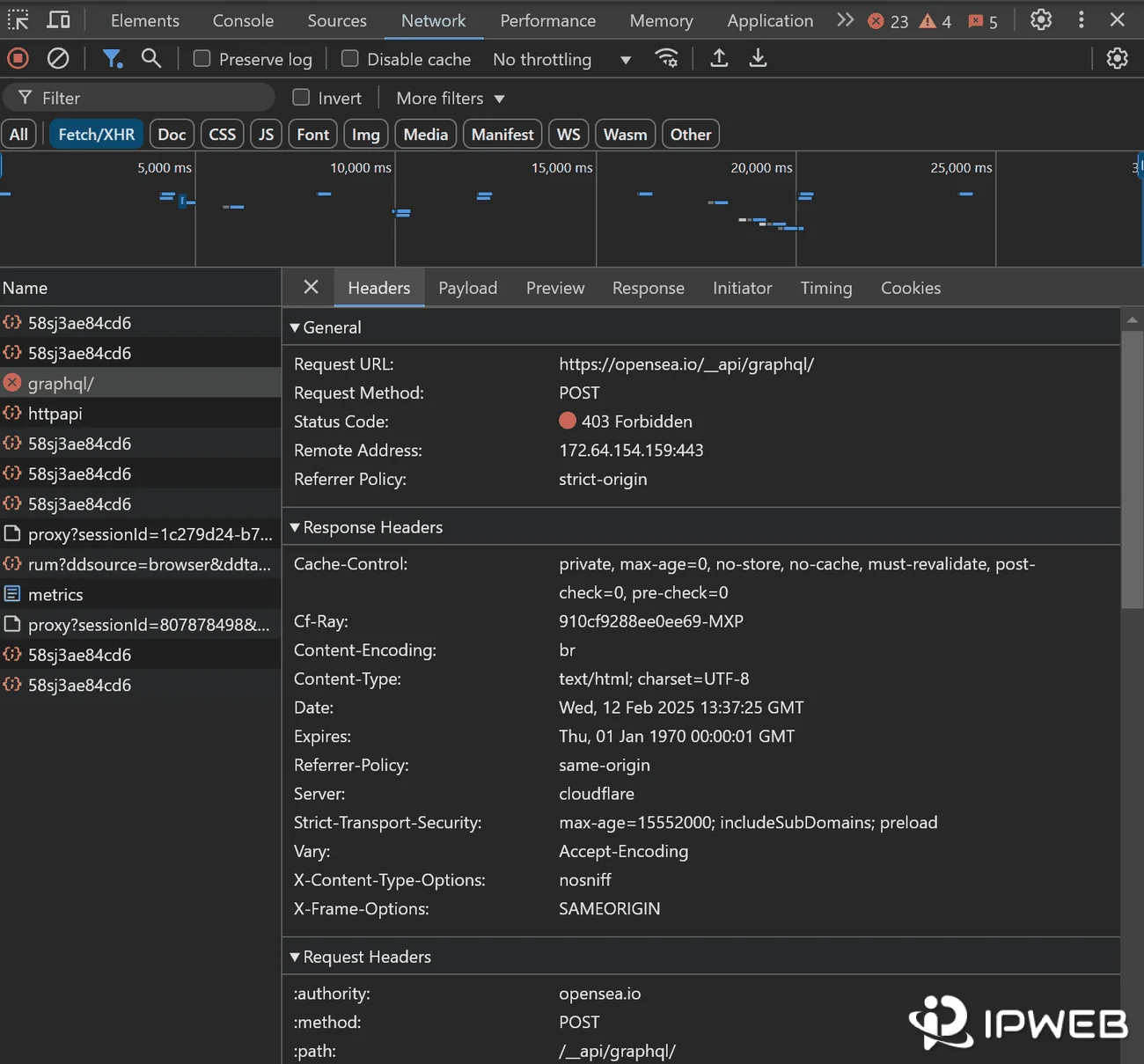Show more DevTools tabs chevron

(845, 19)
